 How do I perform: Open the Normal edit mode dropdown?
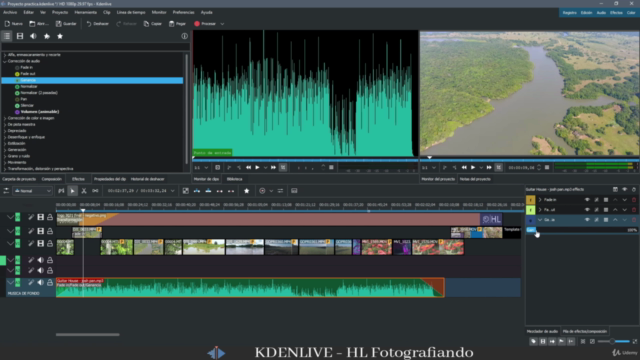pyautogui.click(x=32, y=191)
